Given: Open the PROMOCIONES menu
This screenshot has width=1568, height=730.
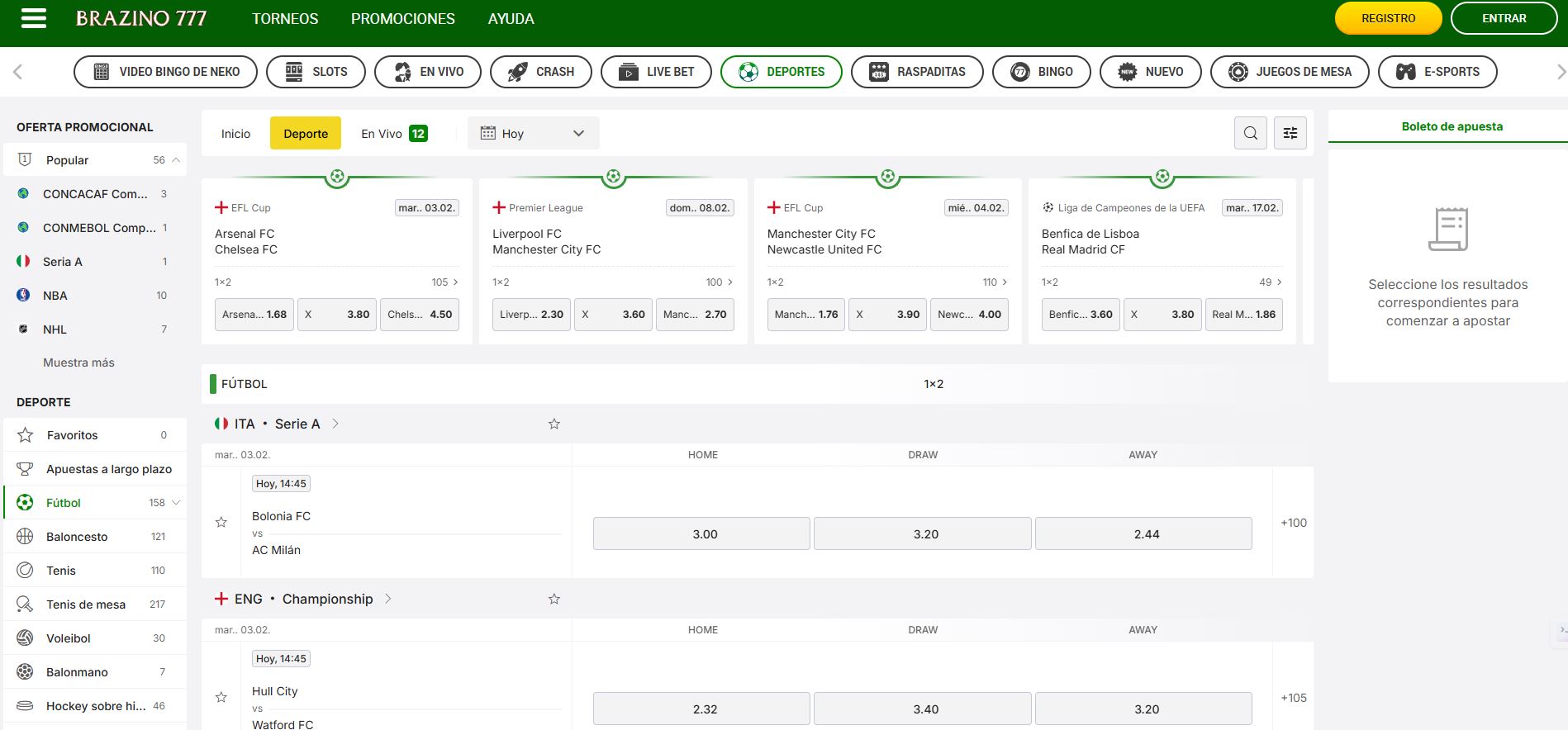Looking at the screenshot, I should point(403,18).
